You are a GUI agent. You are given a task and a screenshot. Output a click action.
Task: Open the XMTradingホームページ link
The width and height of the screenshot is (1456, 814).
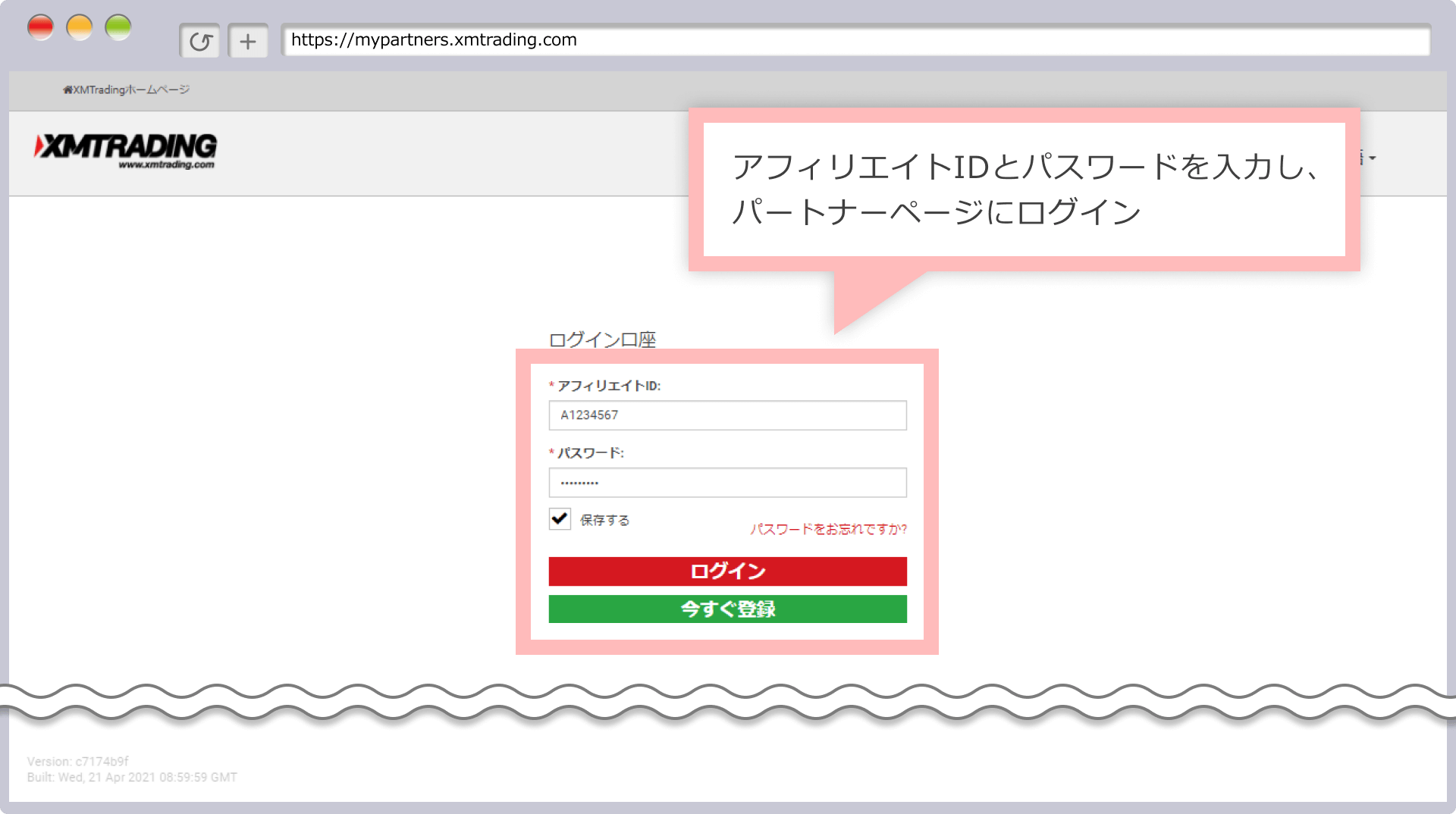(x=126, y=89)
